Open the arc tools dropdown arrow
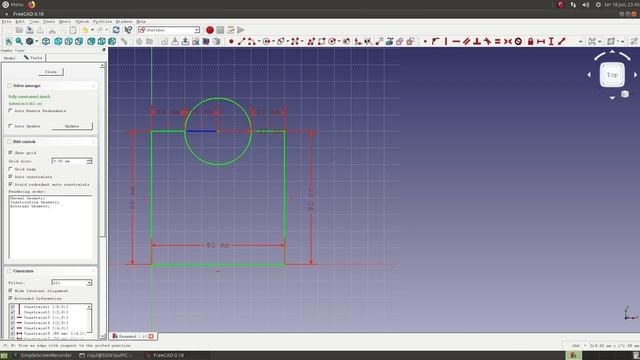The height and width of the screenshot is (360, 640). click(x=259, y=41)
